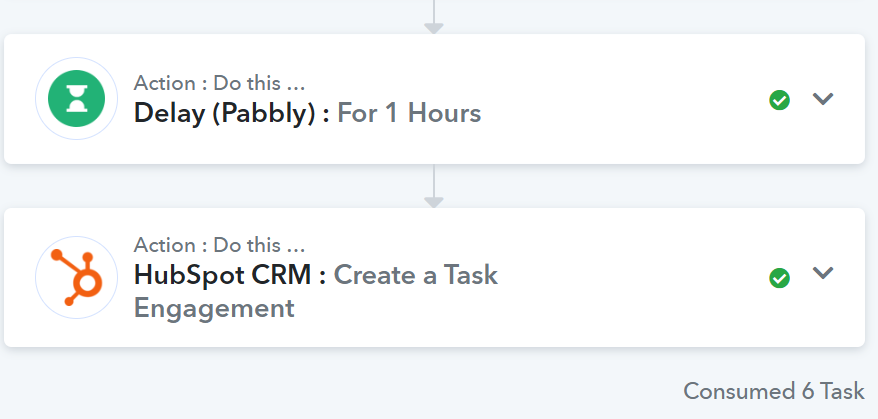Expand the Delay (Pabbly) step chevron
The width and height of the screenshot is (878, 419).
pyautogui.click(x=823, y=99)
